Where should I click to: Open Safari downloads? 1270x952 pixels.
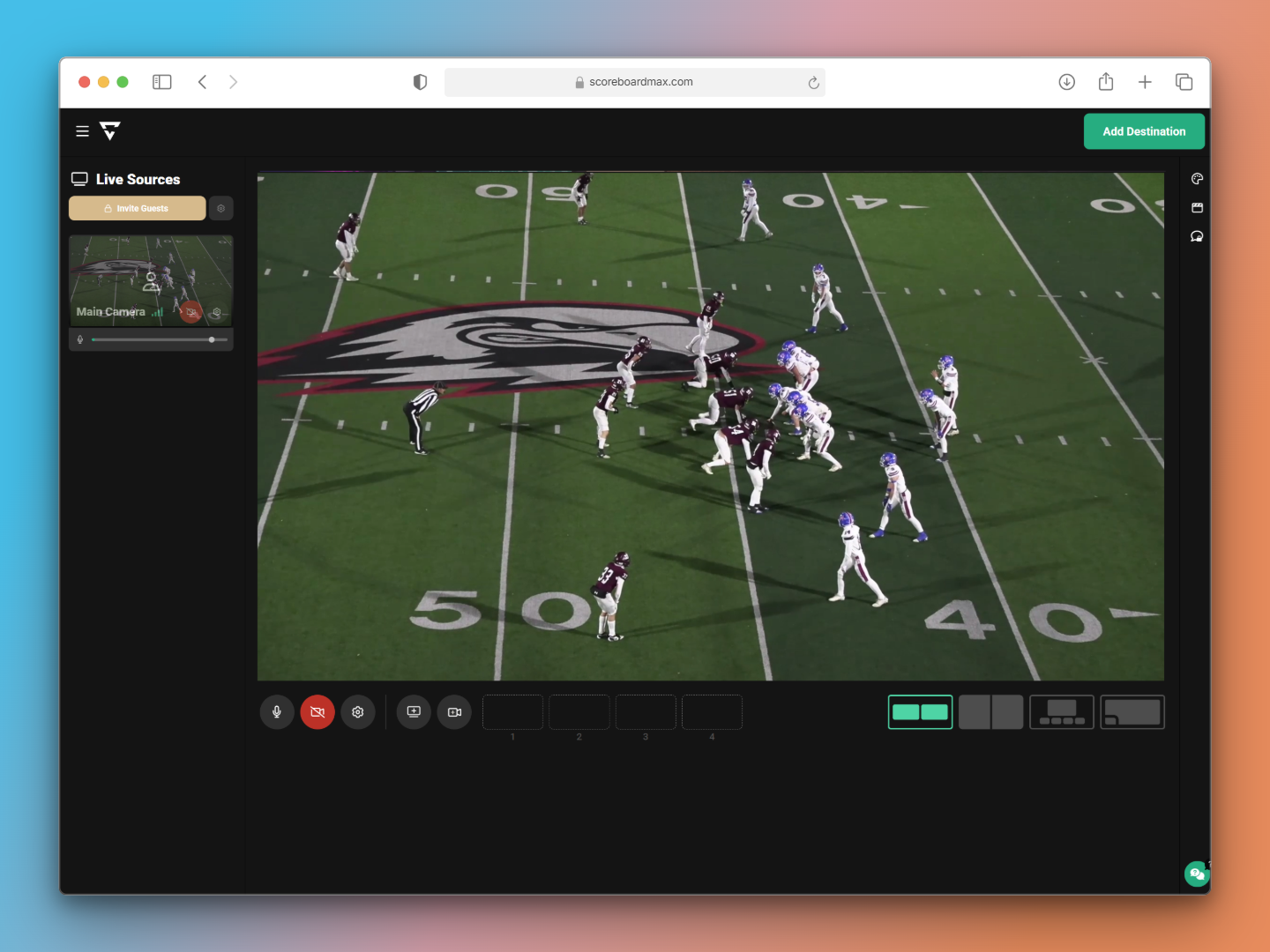coord(1067,82)
